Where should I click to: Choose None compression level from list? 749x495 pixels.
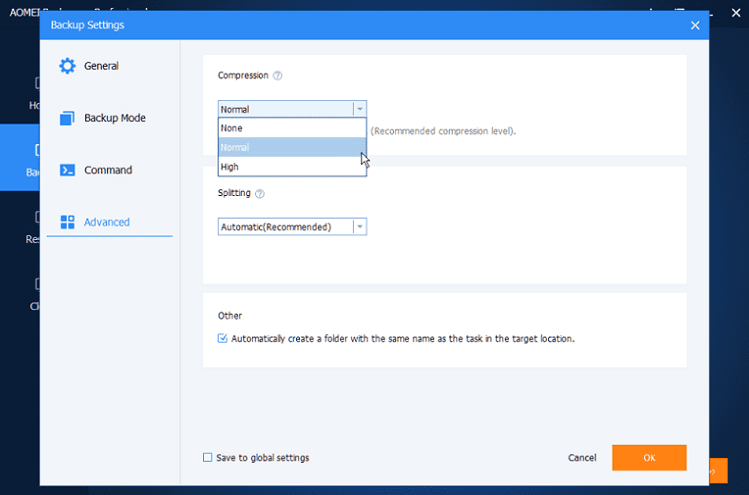coord(292,128)
